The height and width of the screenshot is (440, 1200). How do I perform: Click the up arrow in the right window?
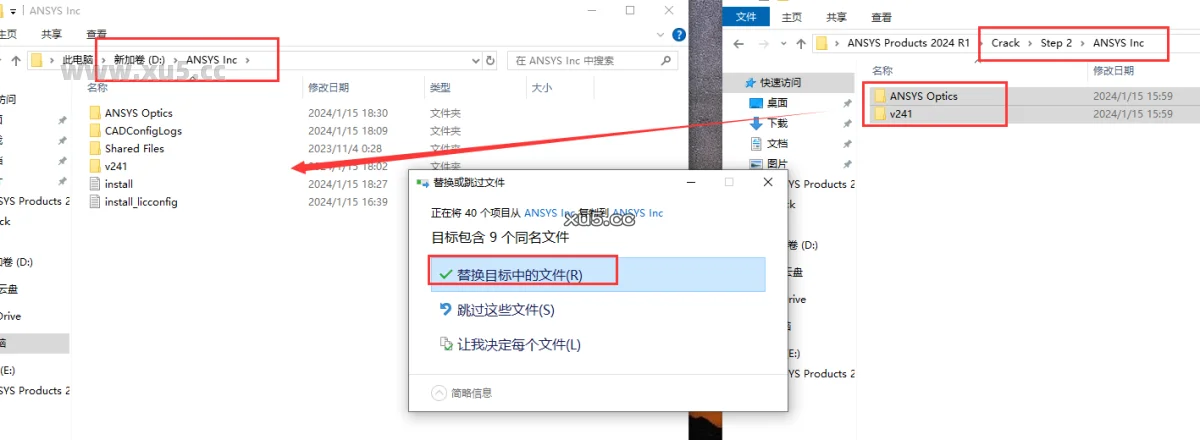click(800, 44)
